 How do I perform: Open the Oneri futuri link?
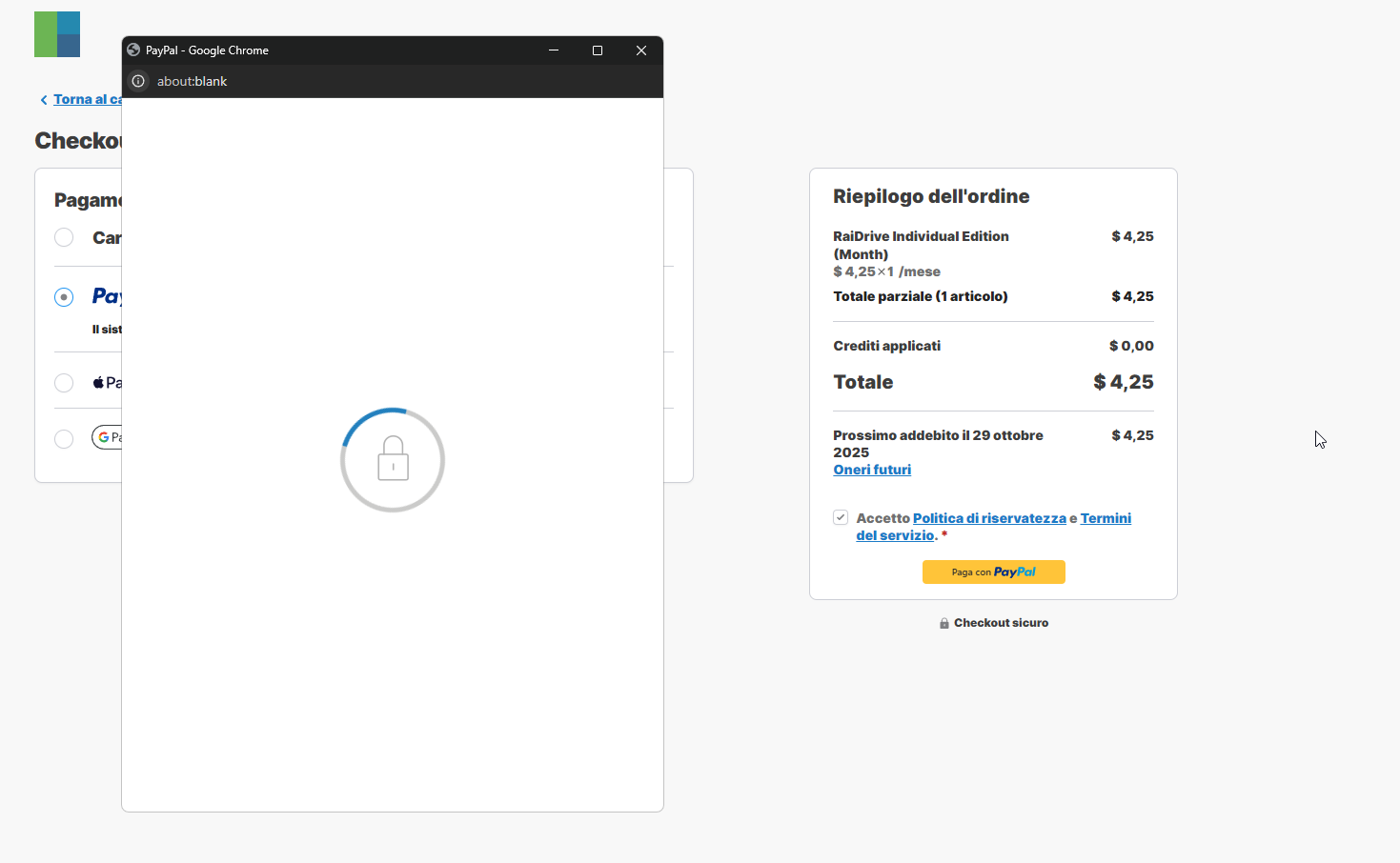872,470
